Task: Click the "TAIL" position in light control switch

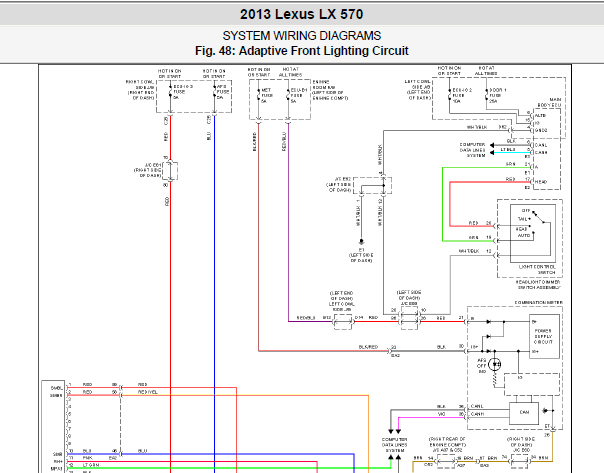Action: pos(524,219)
